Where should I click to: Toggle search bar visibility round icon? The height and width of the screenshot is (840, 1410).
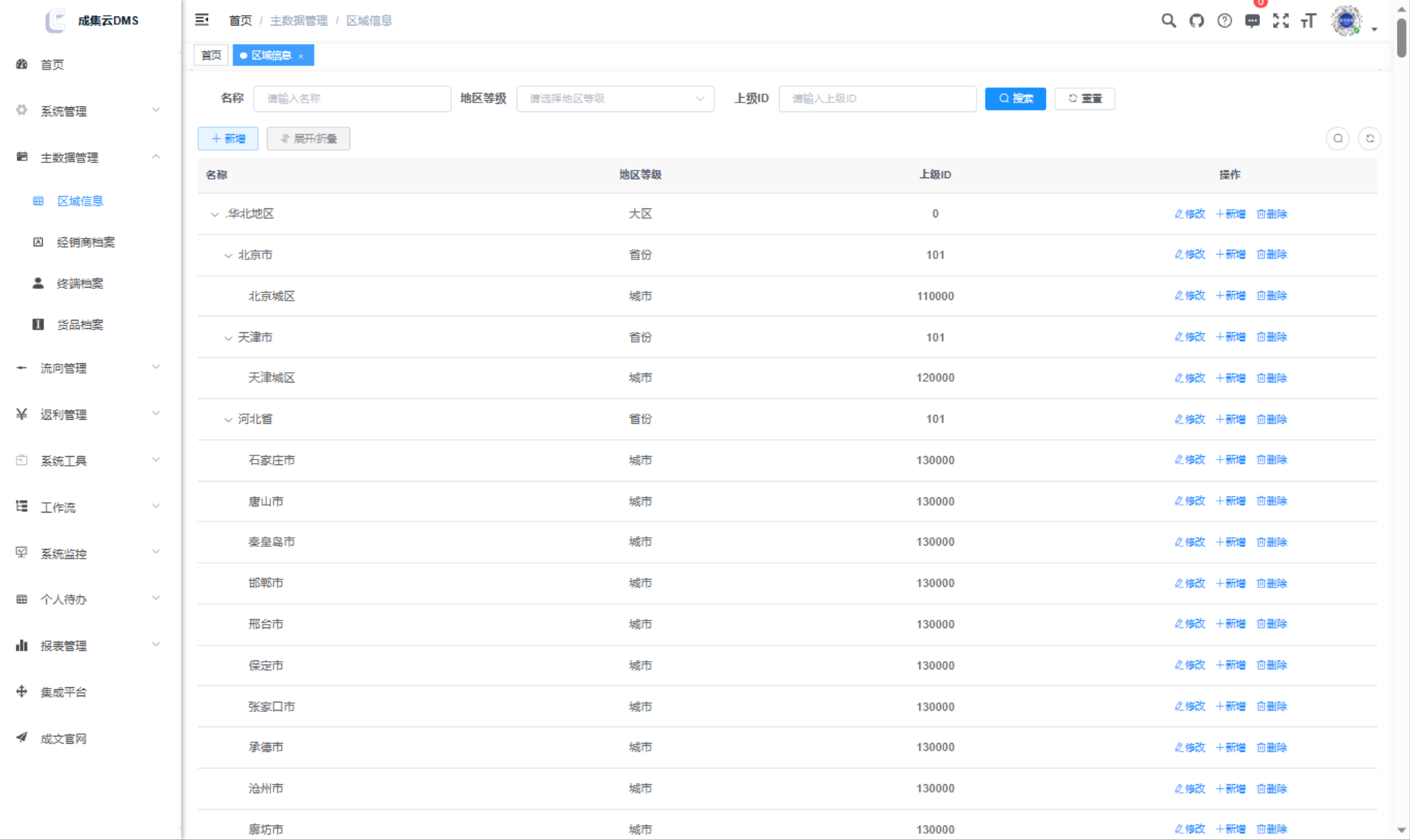pyautogui.click(x=1337, y=138)
